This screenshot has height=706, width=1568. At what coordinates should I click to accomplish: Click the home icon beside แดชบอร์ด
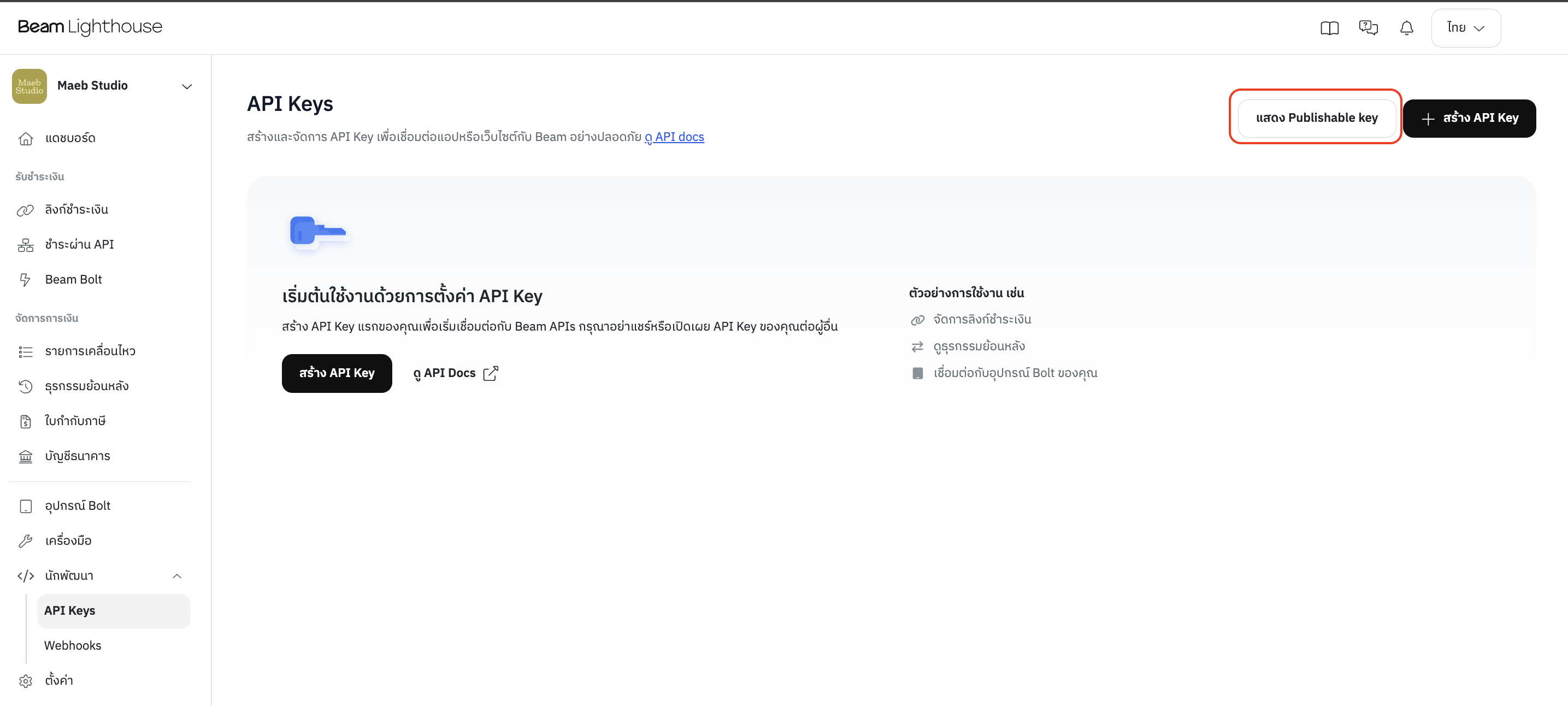[x=26, y=139]
